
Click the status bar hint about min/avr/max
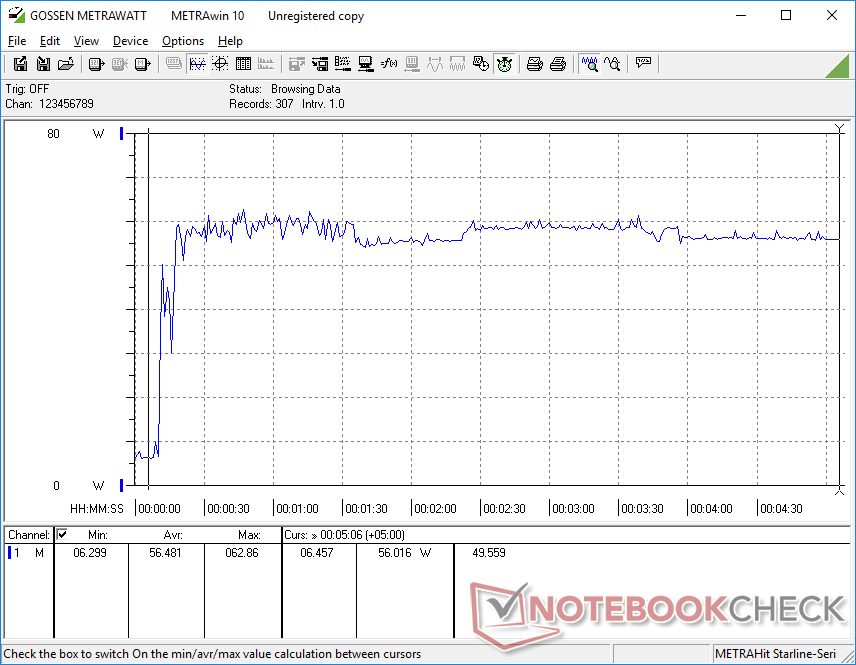click(212, 654)
